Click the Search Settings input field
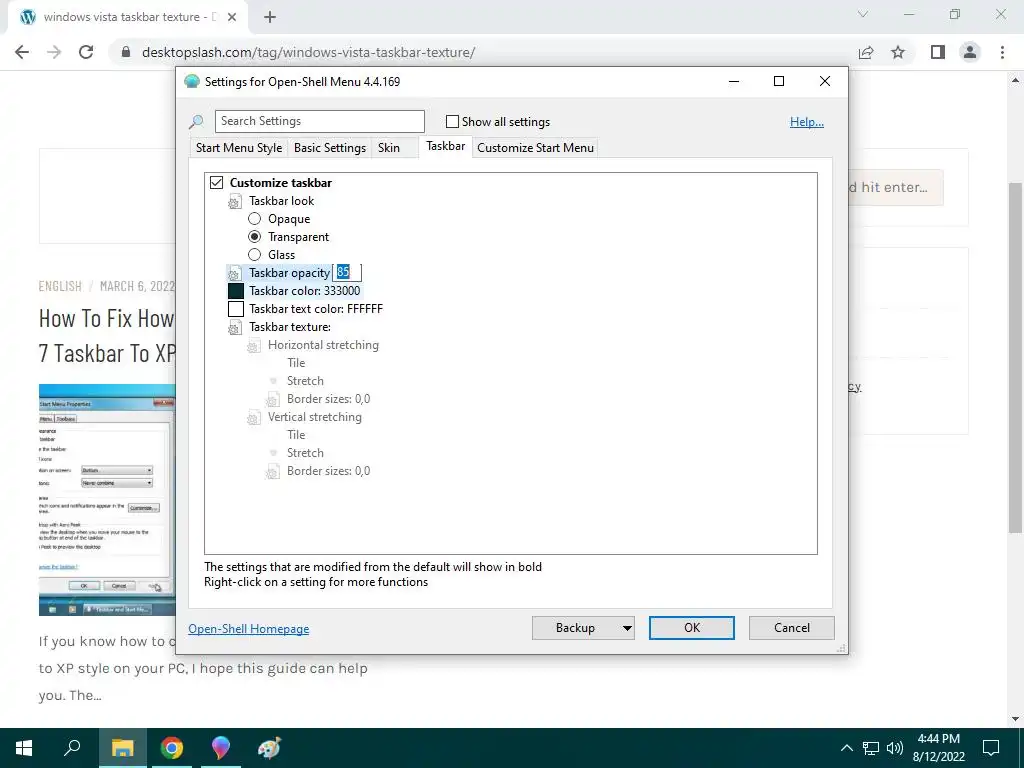The width and height of the screenshot is (1024, 768). [319, 121]
